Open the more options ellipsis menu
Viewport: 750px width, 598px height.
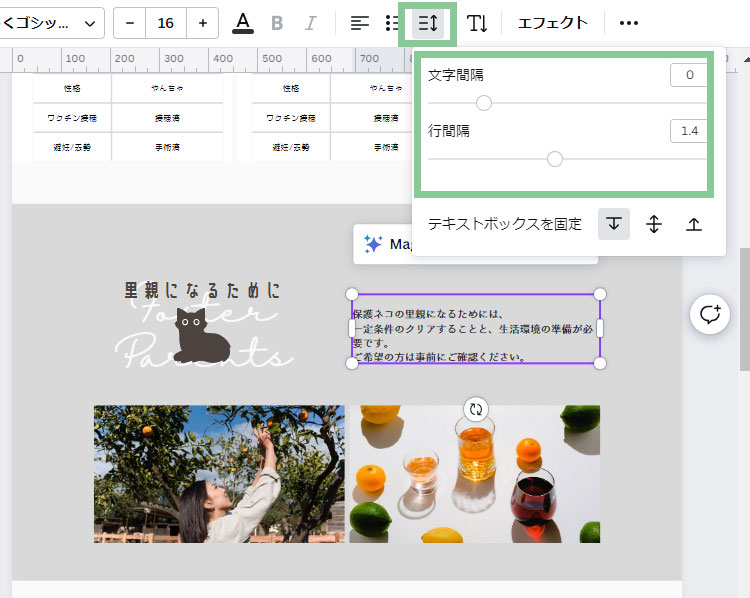point(628,23)
